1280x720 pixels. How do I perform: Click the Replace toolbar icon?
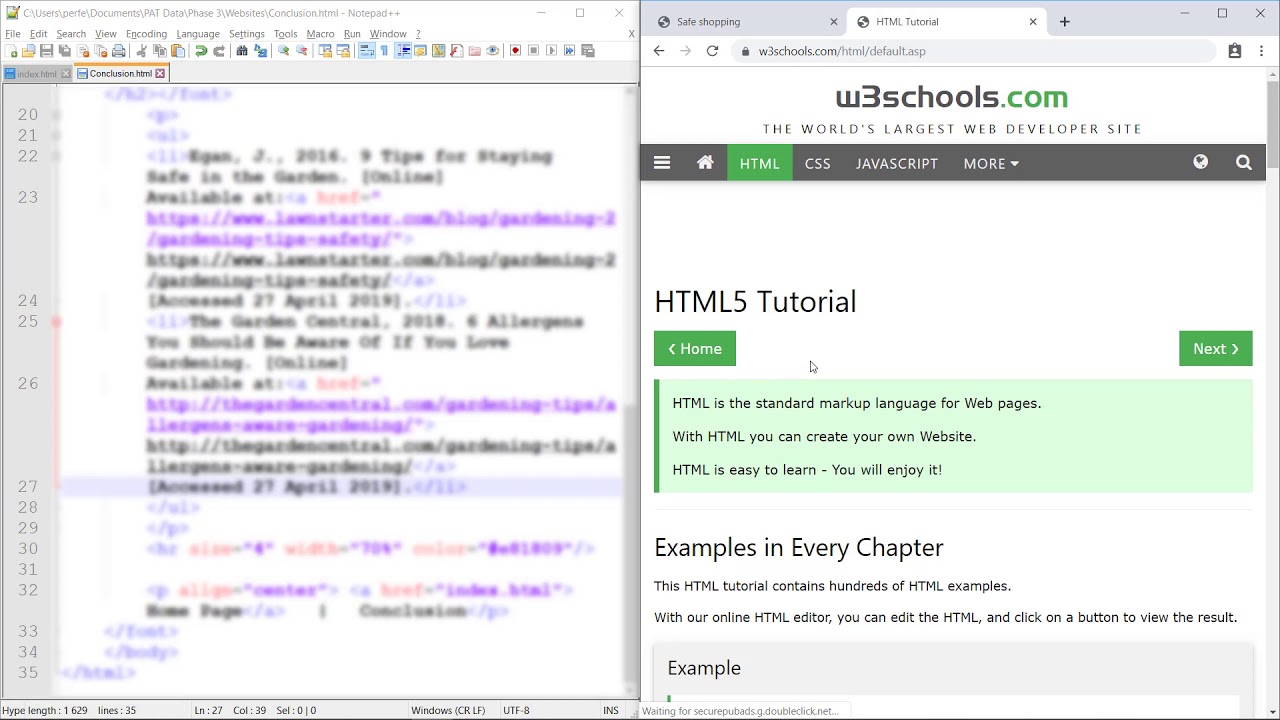point(260,50)
